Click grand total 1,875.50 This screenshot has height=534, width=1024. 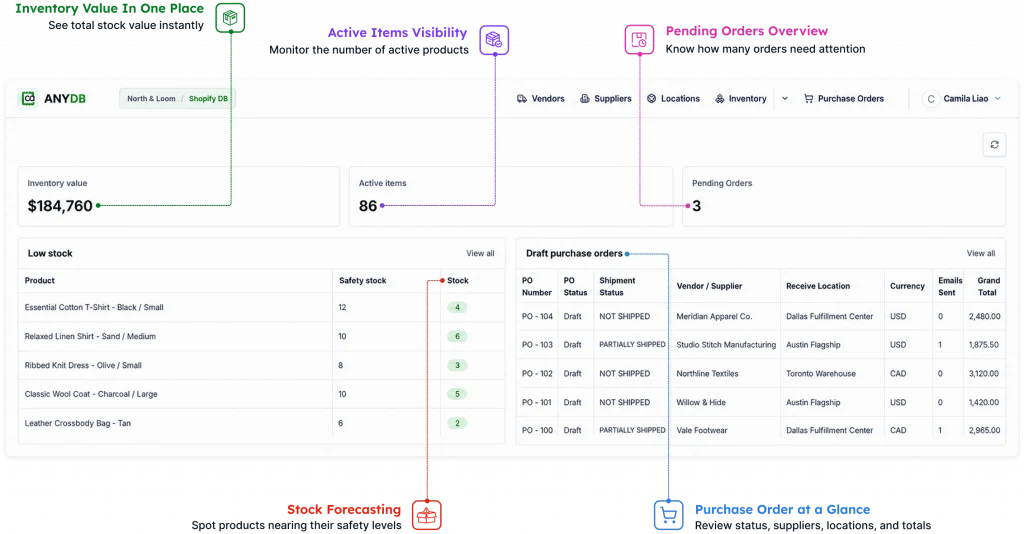click(984, 345)
